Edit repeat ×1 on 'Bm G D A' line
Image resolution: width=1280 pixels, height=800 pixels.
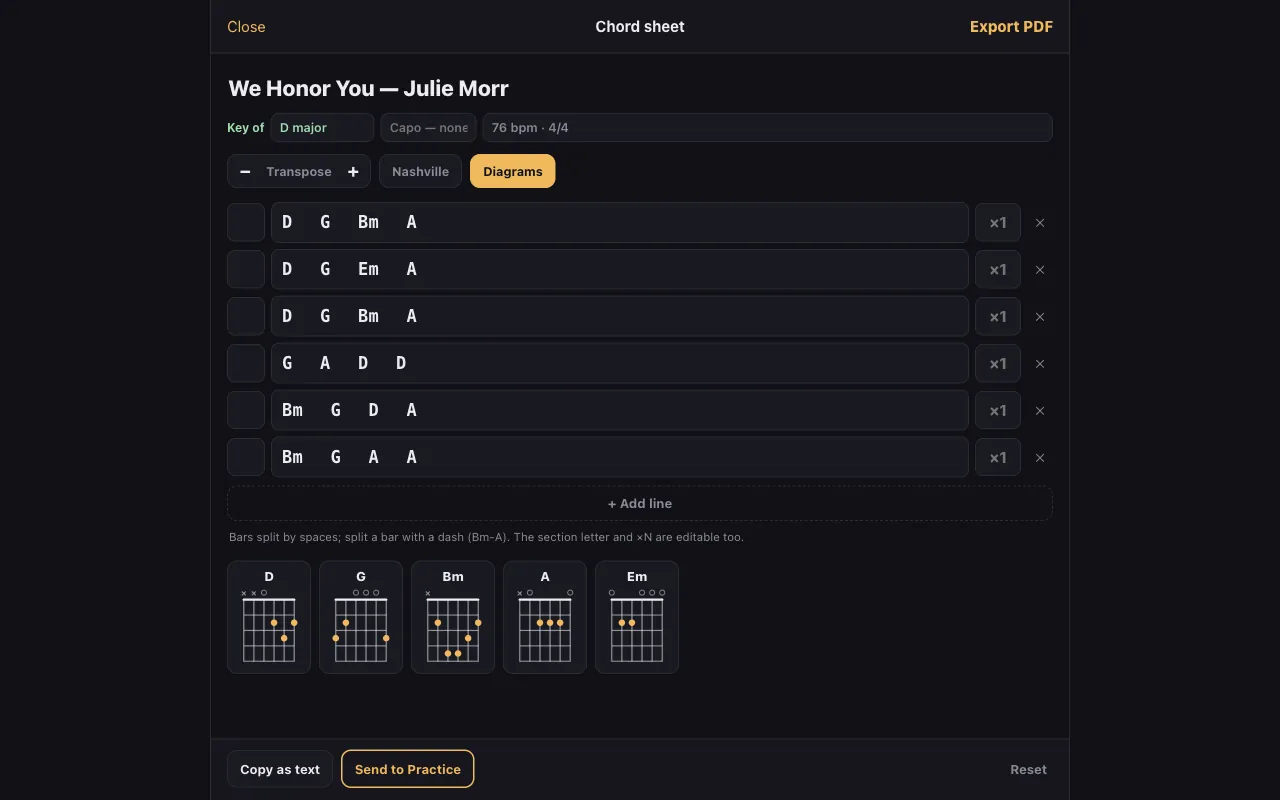pyautogui.click(x=998, y=411)
